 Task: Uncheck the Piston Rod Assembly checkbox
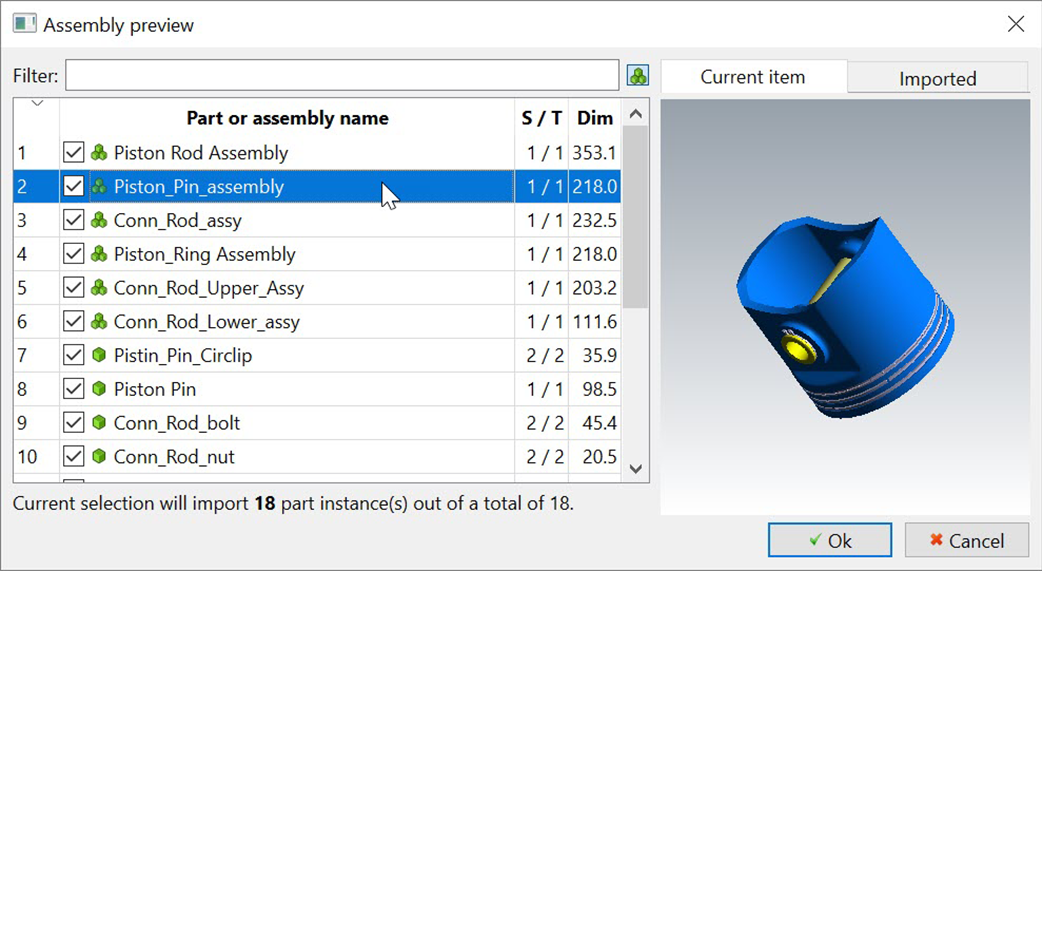tap(74, 153)
